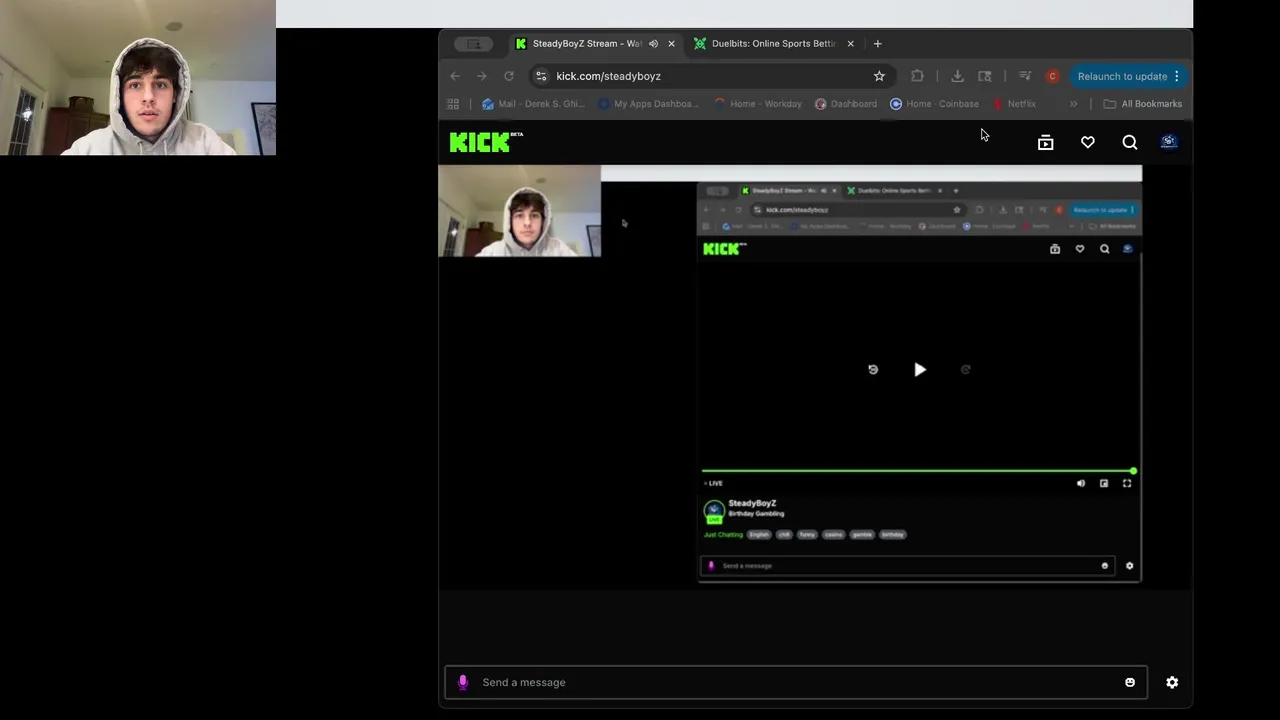This screenshot has width=1280, height=720.
Task: Open the Kick browse icon in the header
Action: coord(1046,143)
